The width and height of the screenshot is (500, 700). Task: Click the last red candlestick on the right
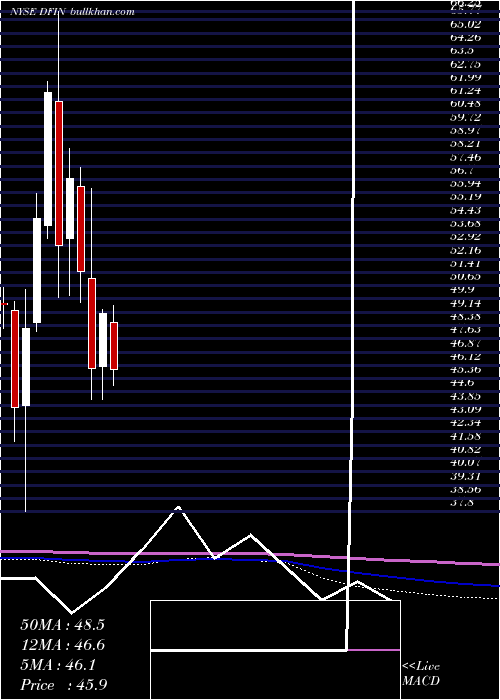point(114,346)
